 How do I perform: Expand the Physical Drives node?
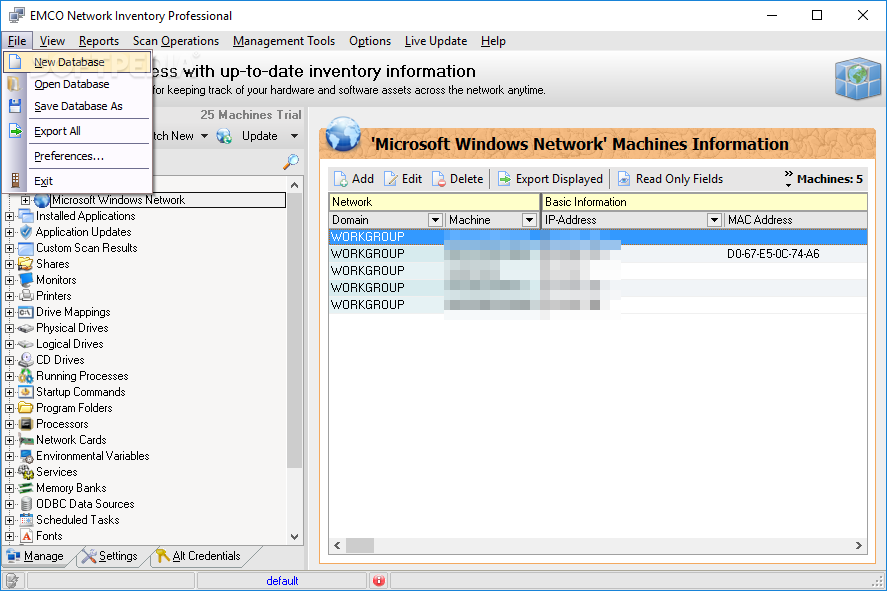click(10, 328)
